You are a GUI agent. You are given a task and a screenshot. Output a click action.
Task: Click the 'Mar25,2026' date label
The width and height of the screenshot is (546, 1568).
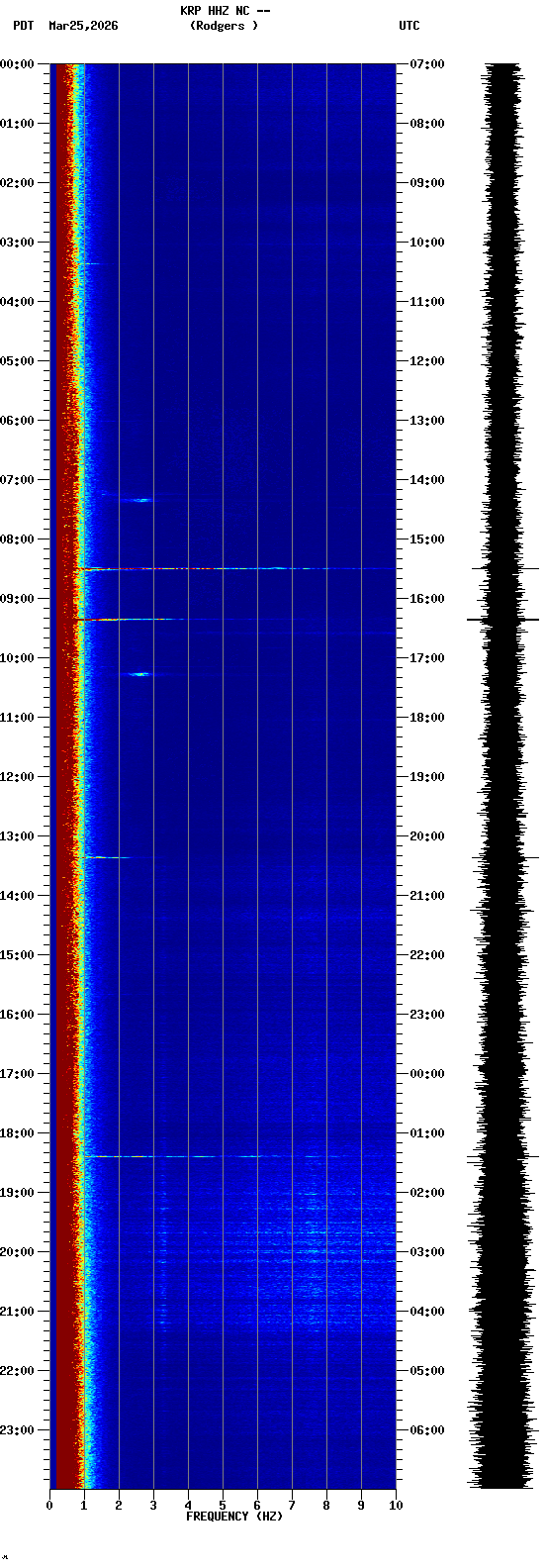coord(83,26)
